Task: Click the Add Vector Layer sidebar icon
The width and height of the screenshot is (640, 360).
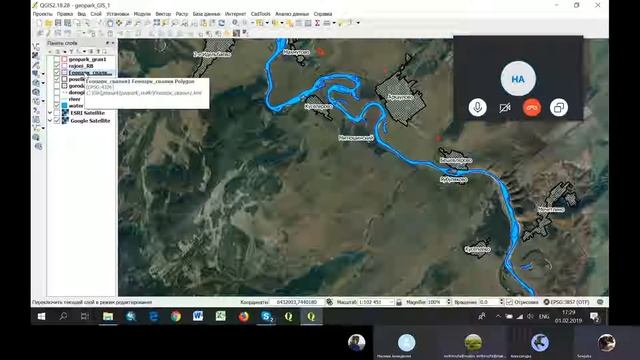Action: click(36, 47)
